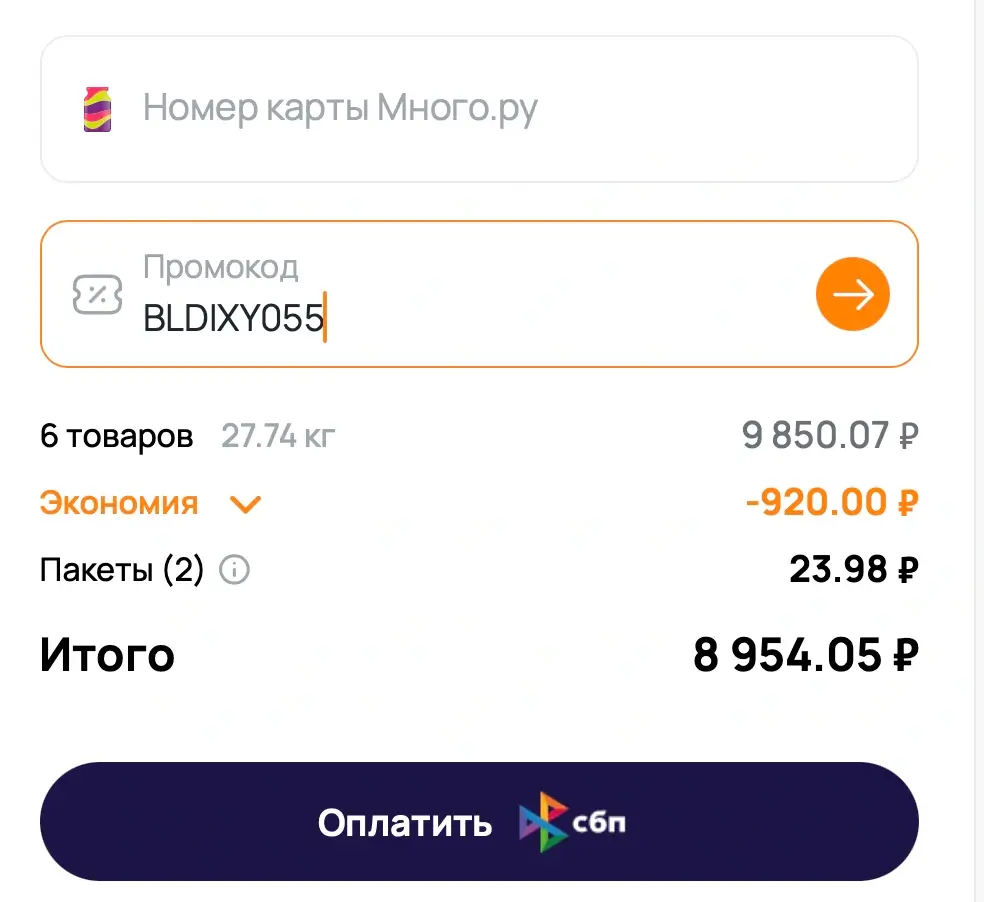Click the Итого total label

[x=107, y=656]
